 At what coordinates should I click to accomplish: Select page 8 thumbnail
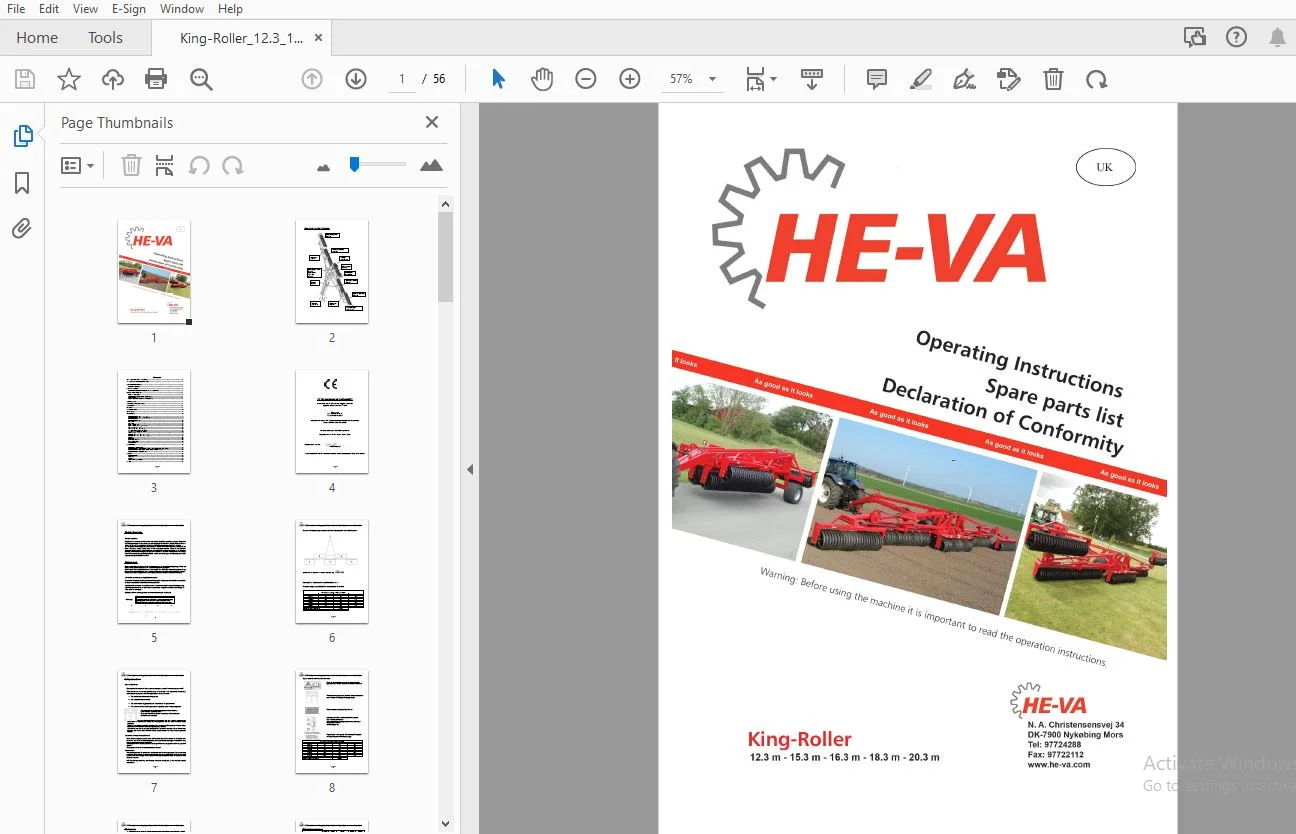tap(332, 721)
